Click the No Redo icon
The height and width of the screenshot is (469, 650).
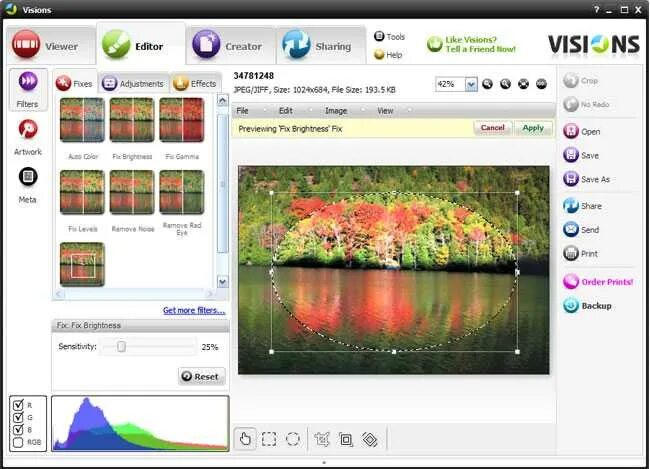[x=571, y=104]
